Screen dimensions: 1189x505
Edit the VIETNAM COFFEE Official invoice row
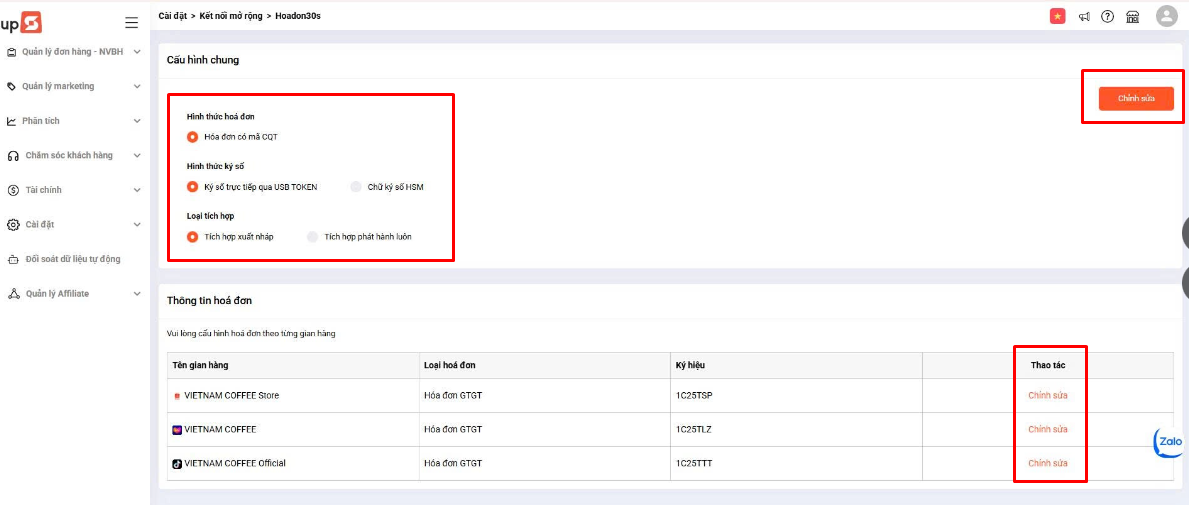pos(1047,463)
